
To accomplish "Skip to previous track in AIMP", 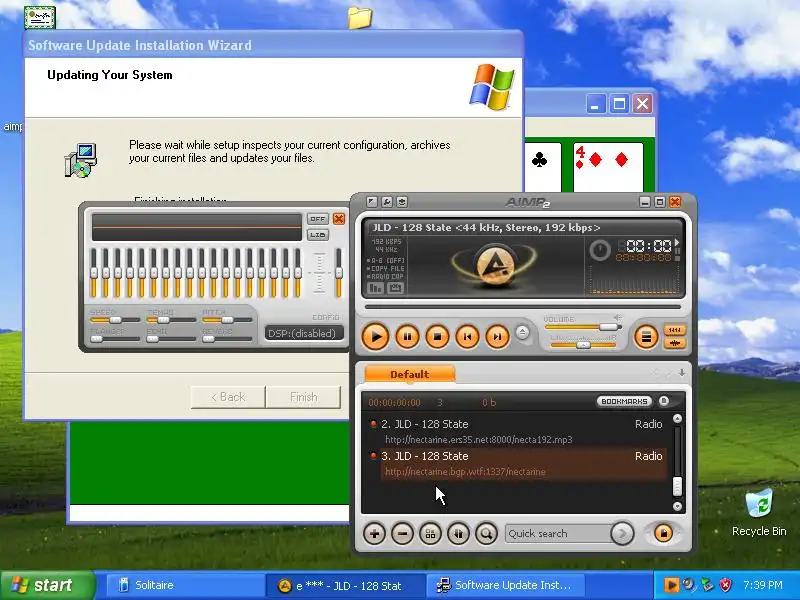I will pos(467,336).
